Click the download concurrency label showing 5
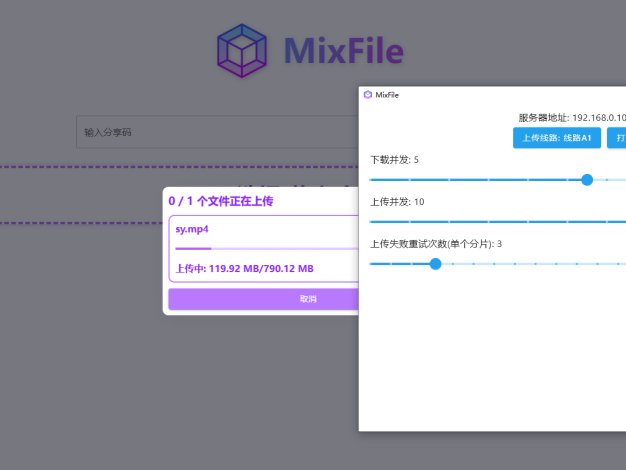The image size is (626, 470). 394,160
